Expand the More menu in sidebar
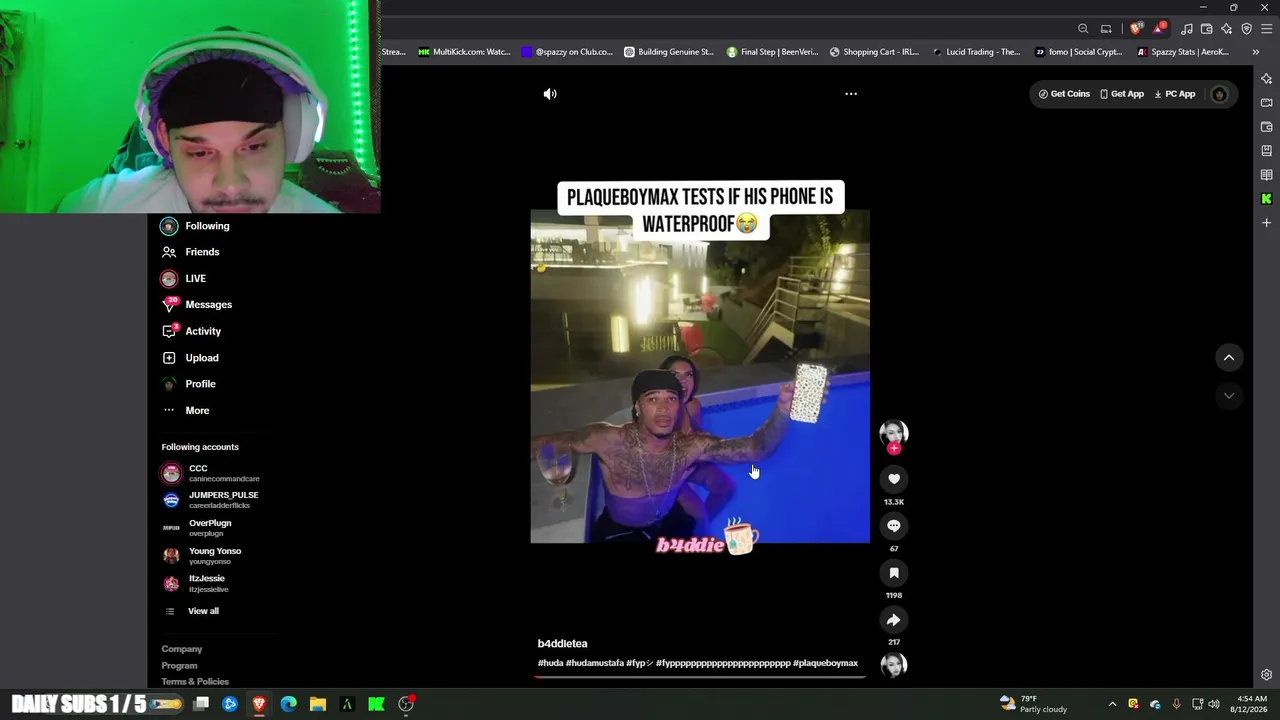The width and height of the screenshot is (1280, 720). [186, 411]
